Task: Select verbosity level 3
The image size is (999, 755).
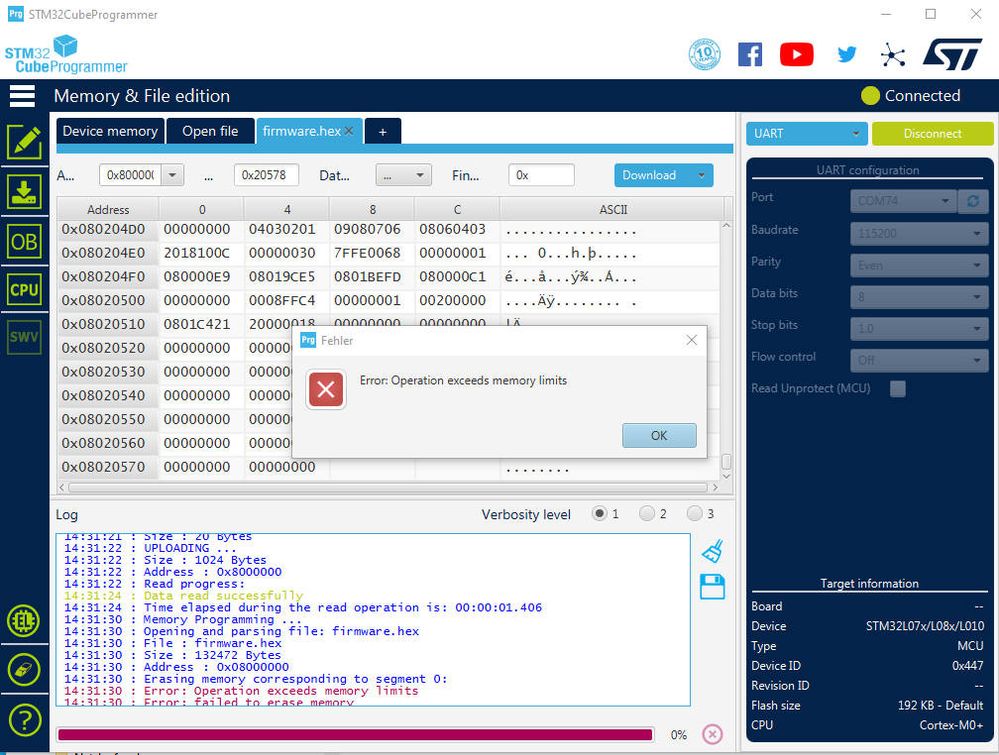Action: click(x=694, y=514)
